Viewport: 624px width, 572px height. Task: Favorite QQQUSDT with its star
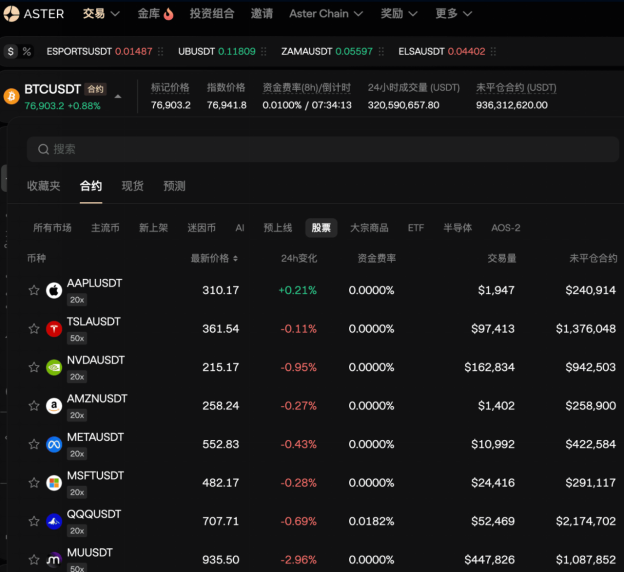[34, 521]
